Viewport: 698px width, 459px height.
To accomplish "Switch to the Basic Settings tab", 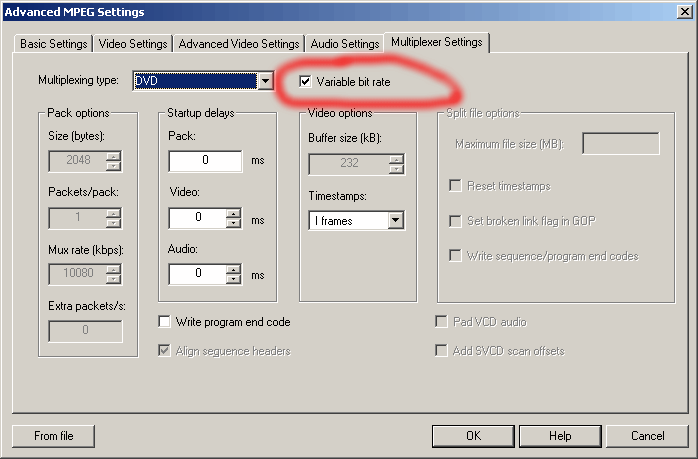I will (53, 44).
